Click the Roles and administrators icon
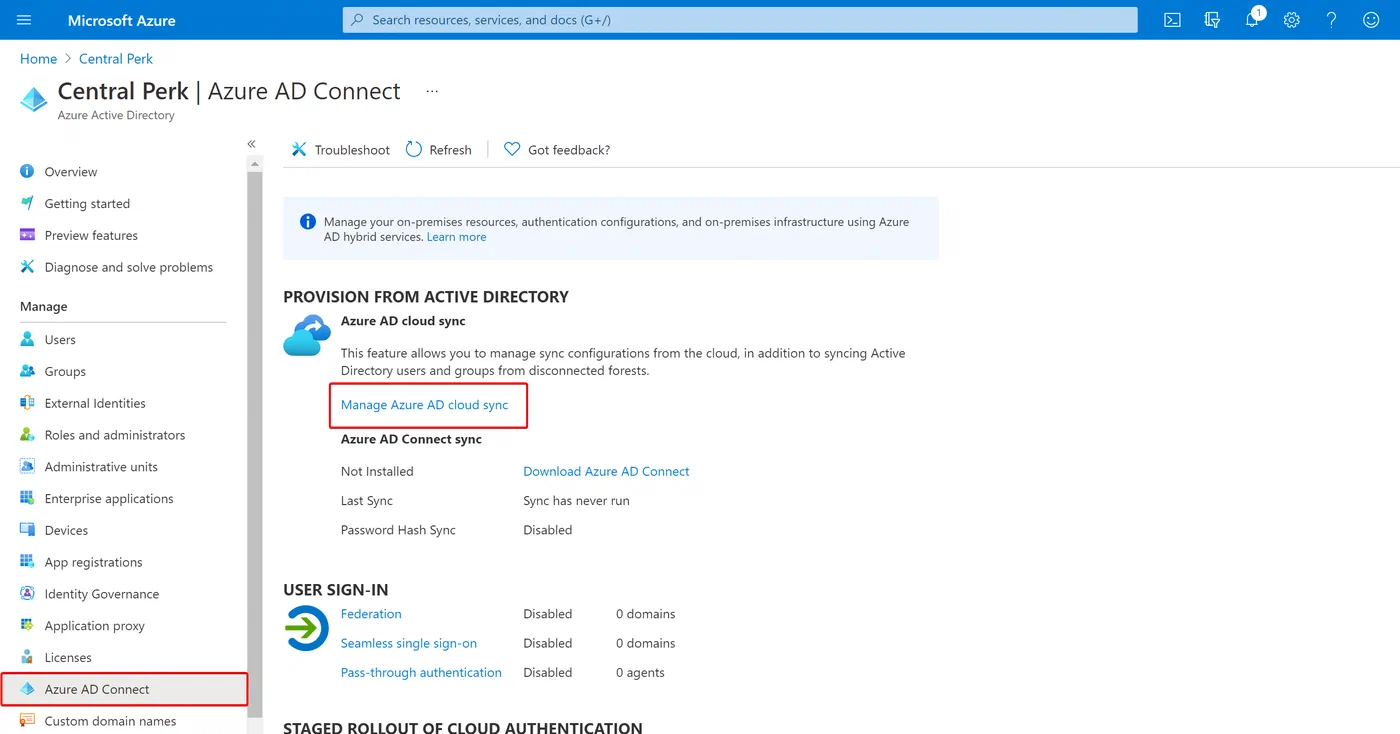1400x734 pixels. pyautogui.click(x=27, y=435)
